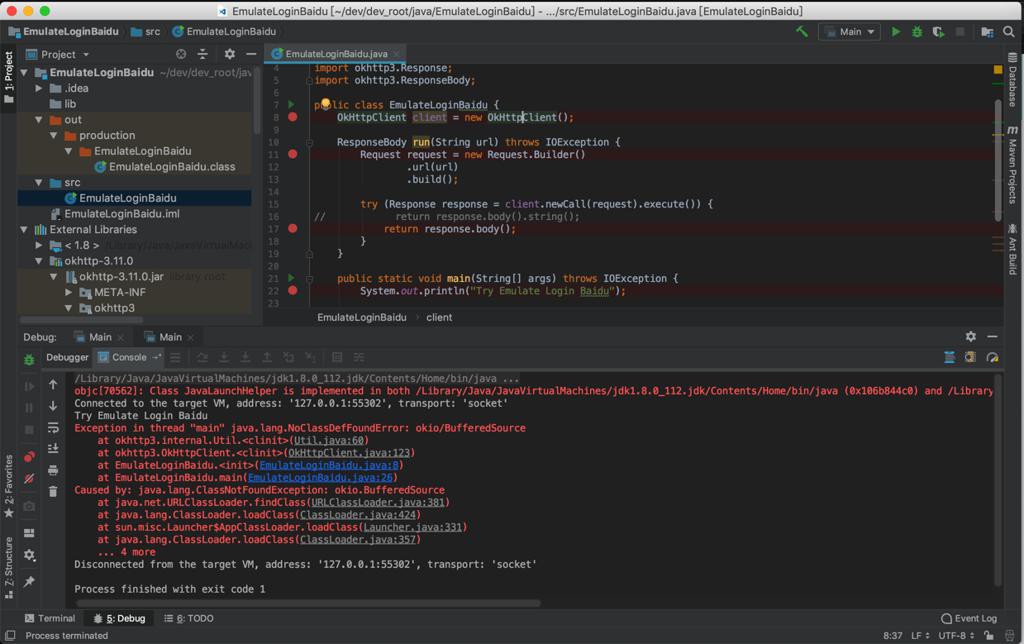
Task: Click the View Breakpoints double red dot icon
Action: pos(29,457)
